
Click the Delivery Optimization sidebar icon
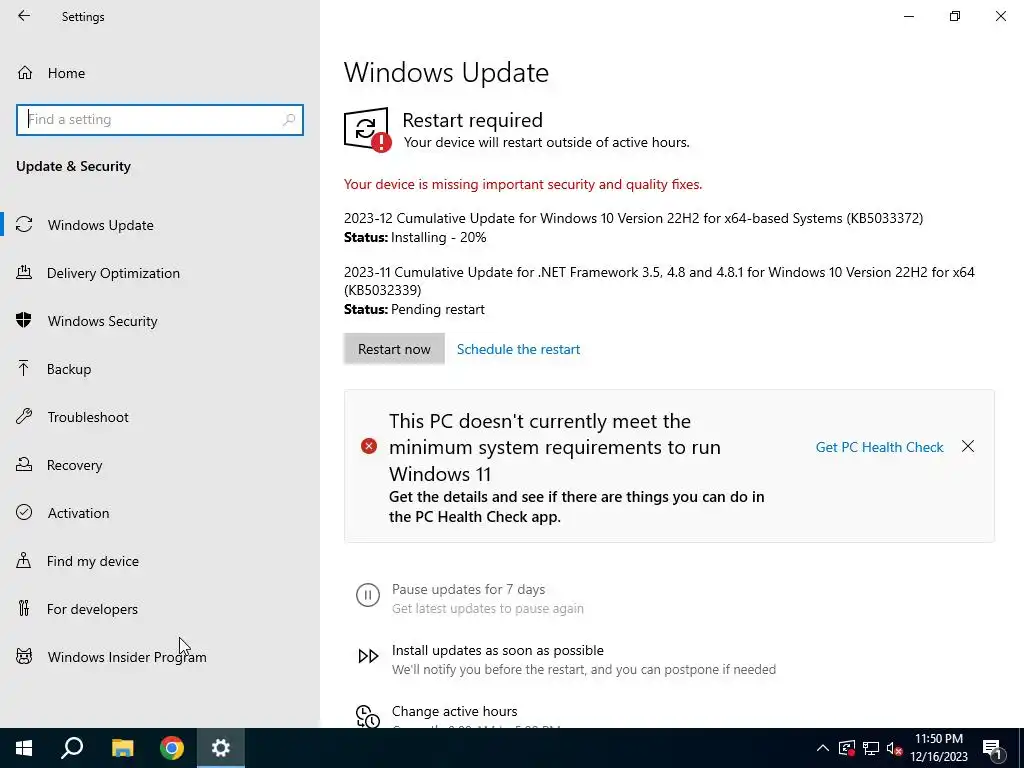click(24, 273)
